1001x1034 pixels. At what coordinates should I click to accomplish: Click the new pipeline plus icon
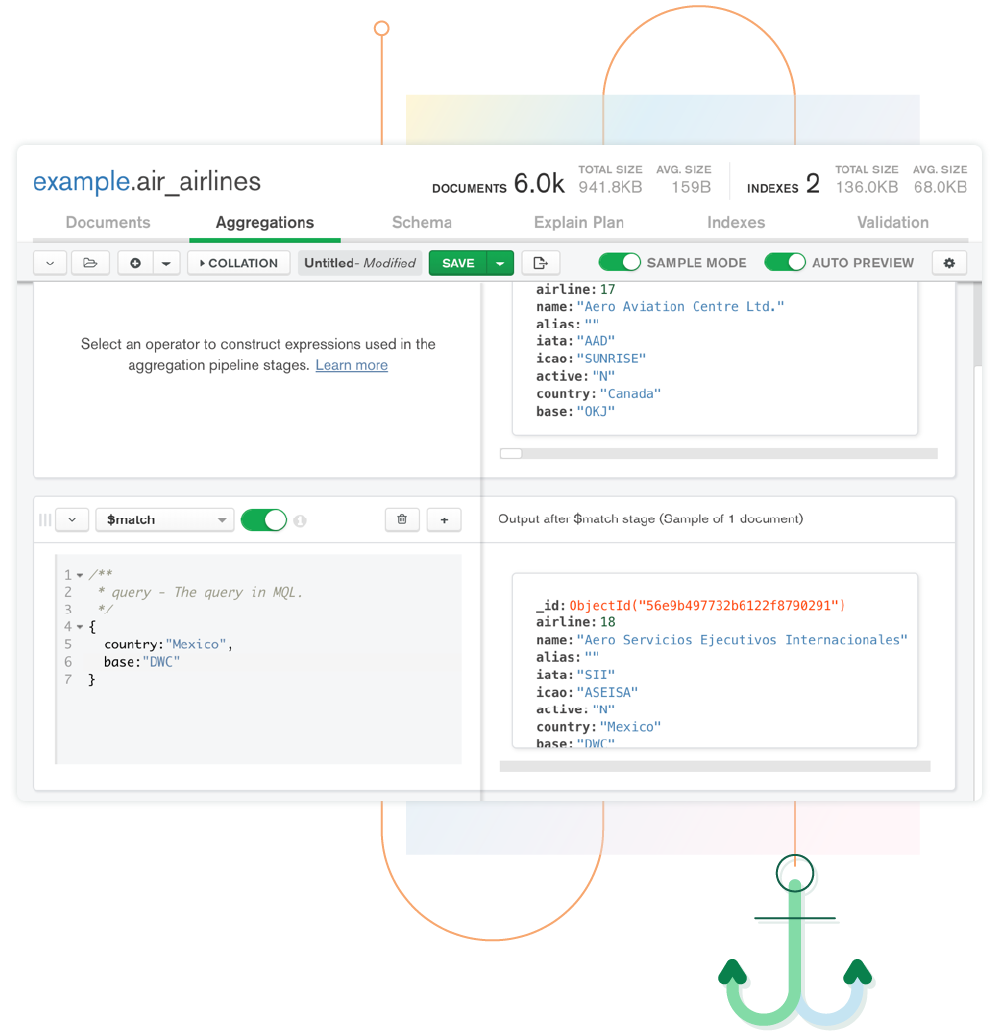tap(135, 262)
